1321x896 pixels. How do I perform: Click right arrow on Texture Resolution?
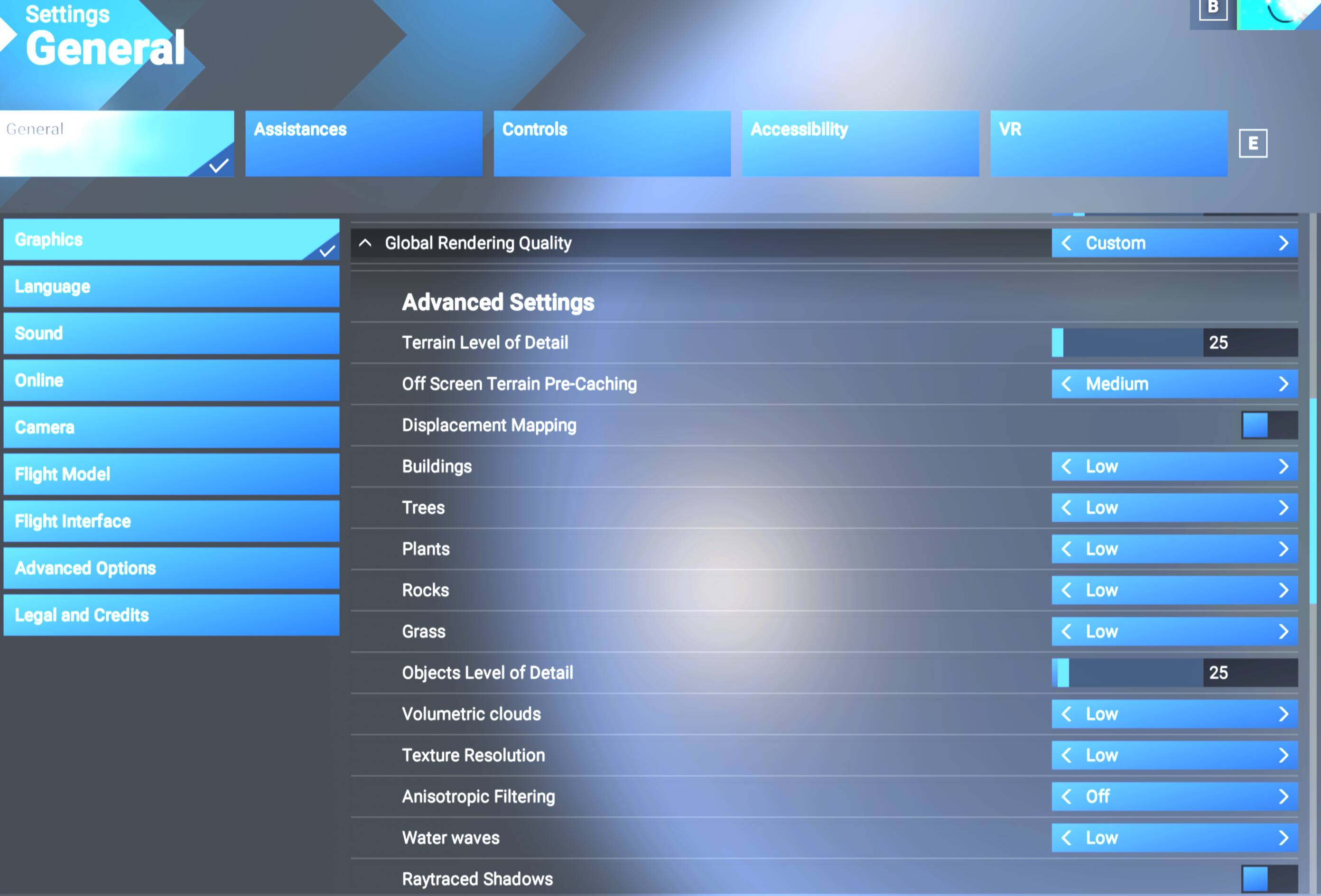point(1283,755)
